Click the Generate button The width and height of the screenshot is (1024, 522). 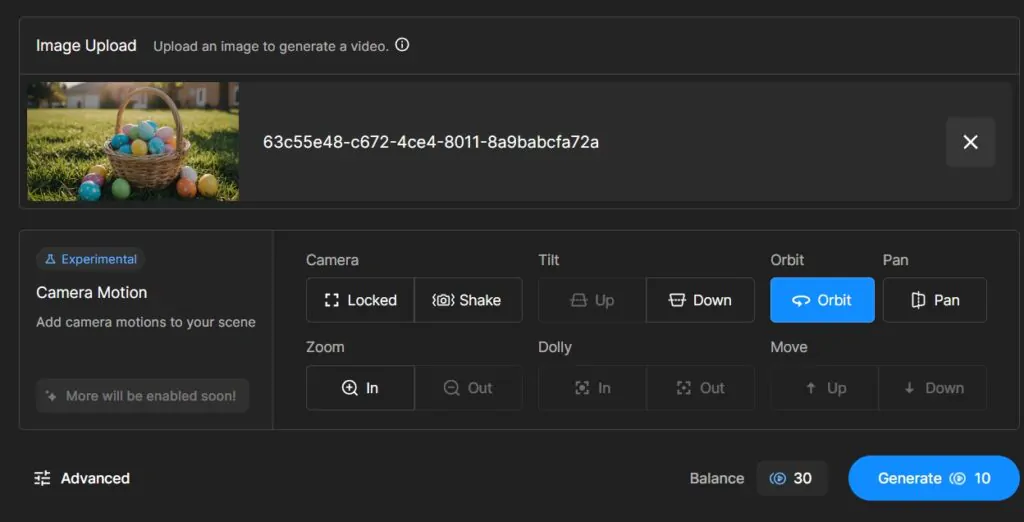tap(933, 478)
